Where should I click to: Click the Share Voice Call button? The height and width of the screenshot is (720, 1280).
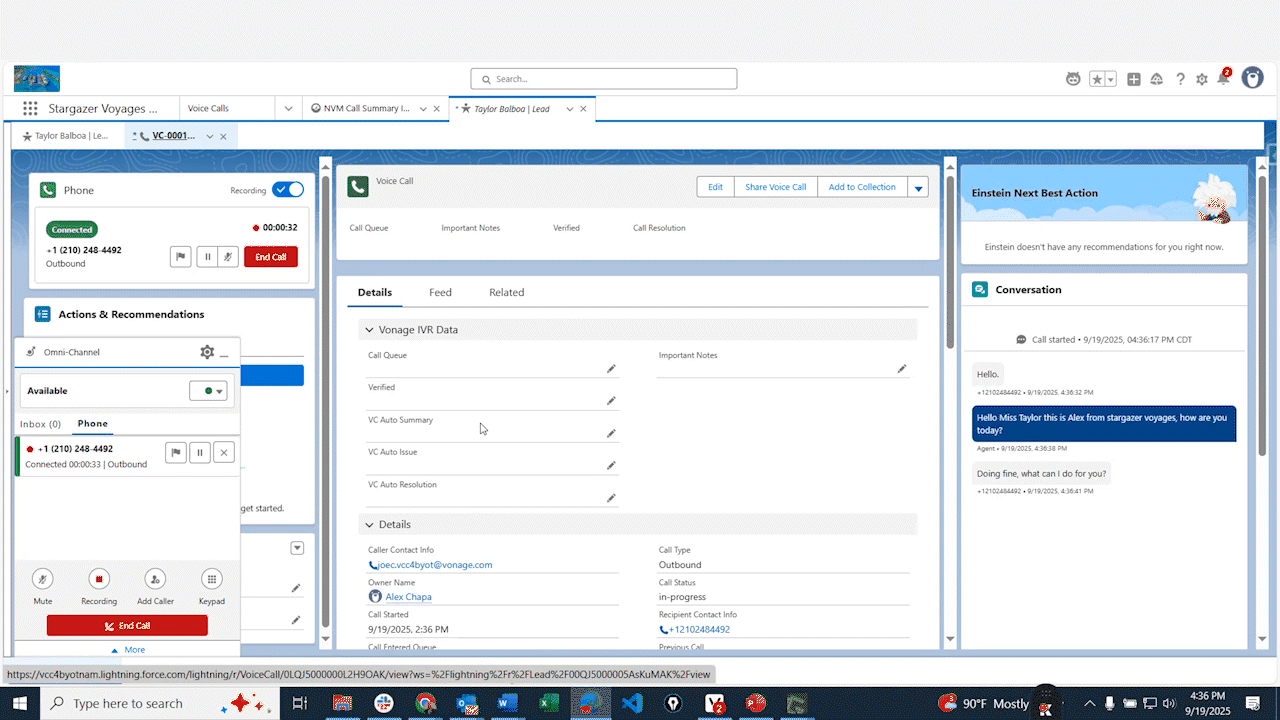[775, 186]
